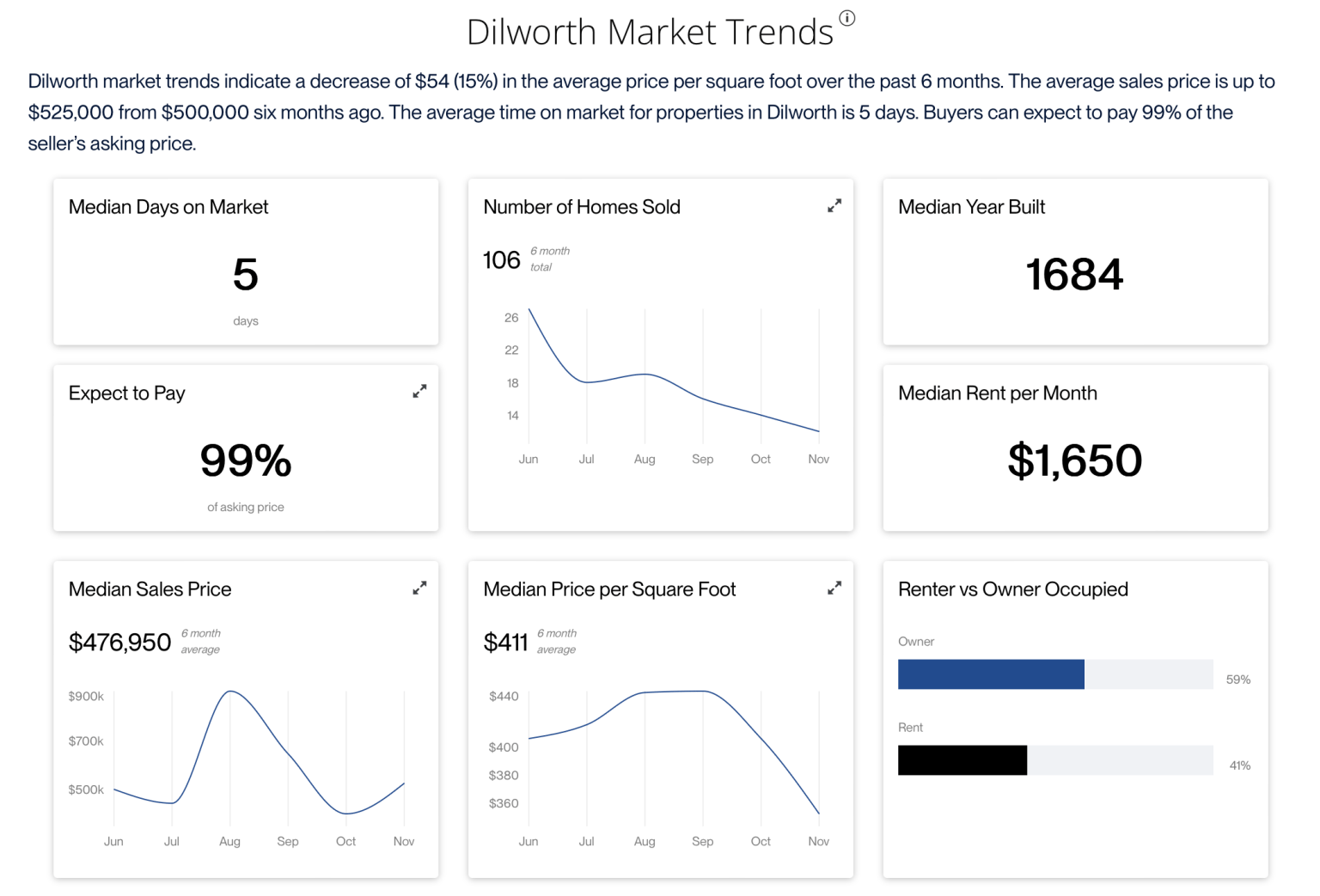1320x896 pixels.
Task: Click the 106 six month total figure
Action: (x=502, y=260)
